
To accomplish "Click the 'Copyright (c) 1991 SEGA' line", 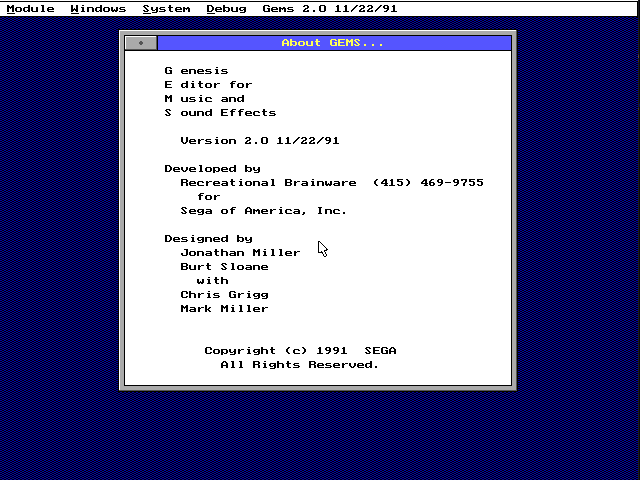I will tap(300, 351).
